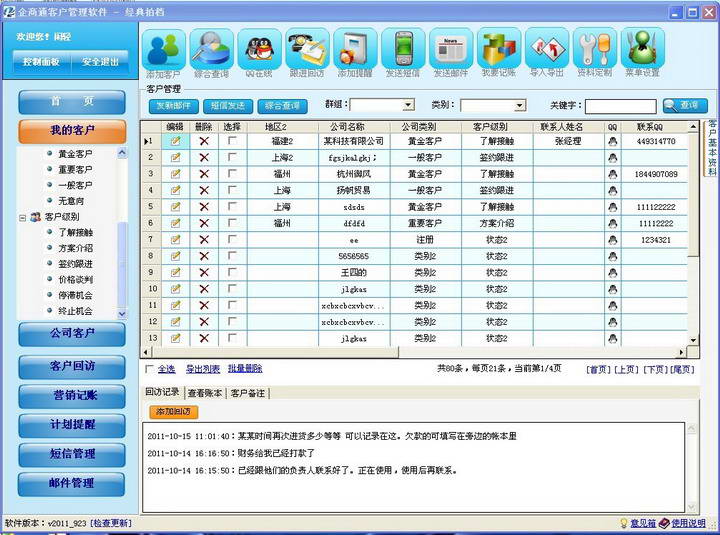Click the QQ penguin icon next to 1844907089
Image resolution: width=720 pixels, height=535 pixels.
[613, 175]
